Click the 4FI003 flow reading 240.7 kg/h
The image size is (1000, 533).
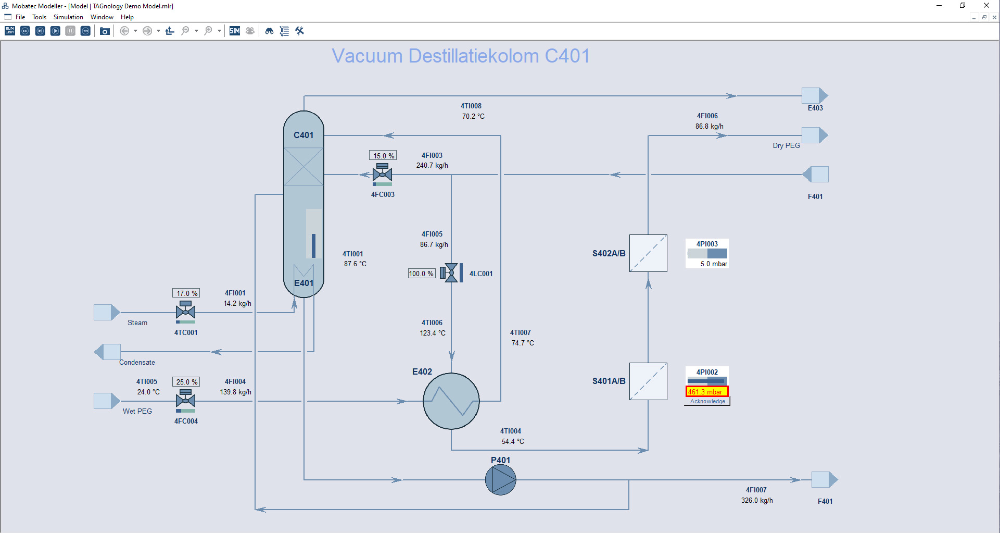(x=432, y=166)
